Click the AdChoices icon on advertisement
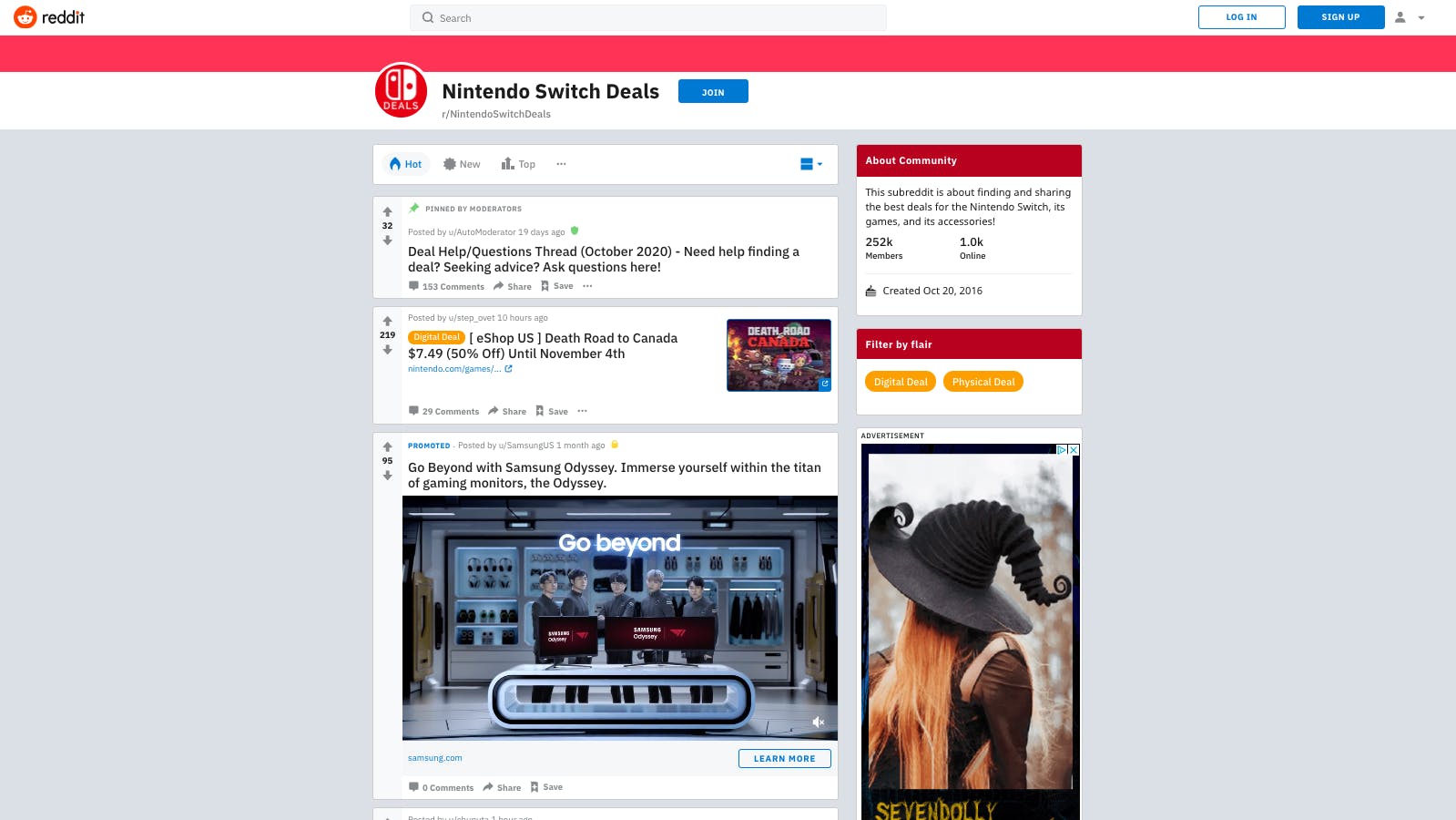 click(1062, 449)
